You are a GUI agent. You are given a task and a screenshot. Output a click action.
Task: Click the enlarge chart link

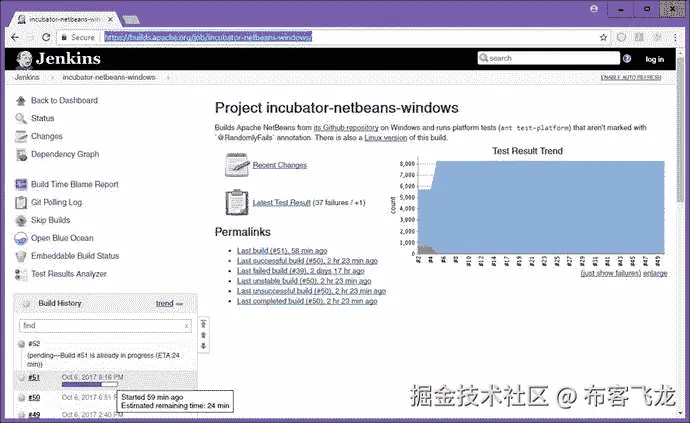coord(655,273)
